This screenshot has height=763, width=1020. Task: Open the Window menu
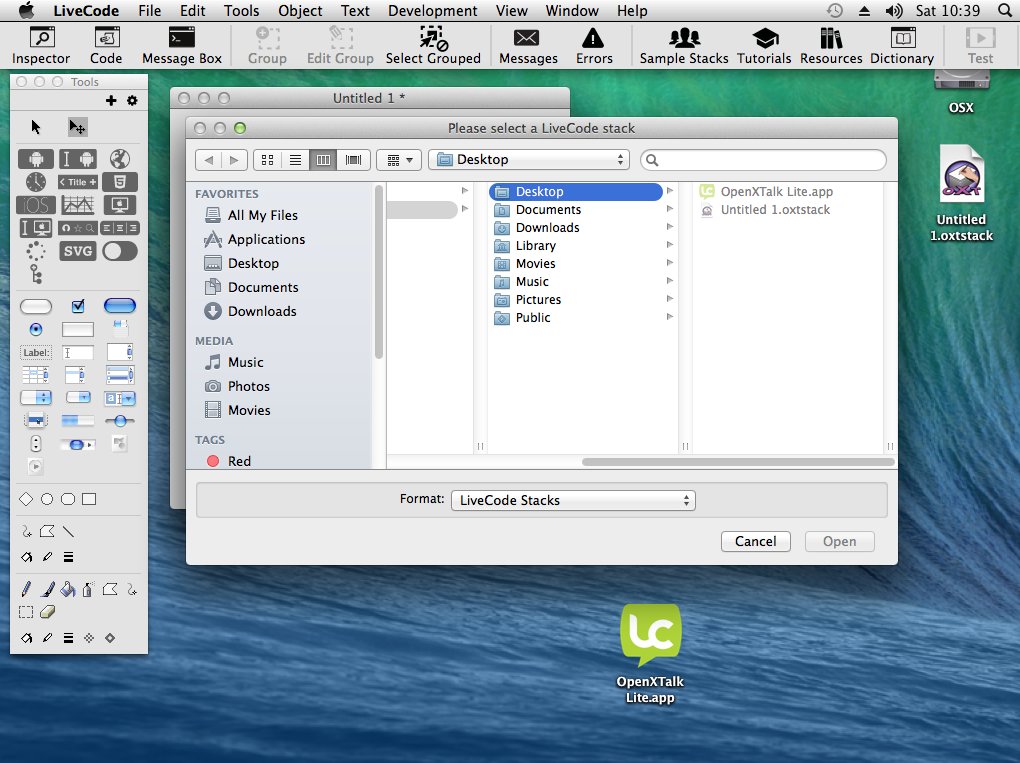pos(572,10)
